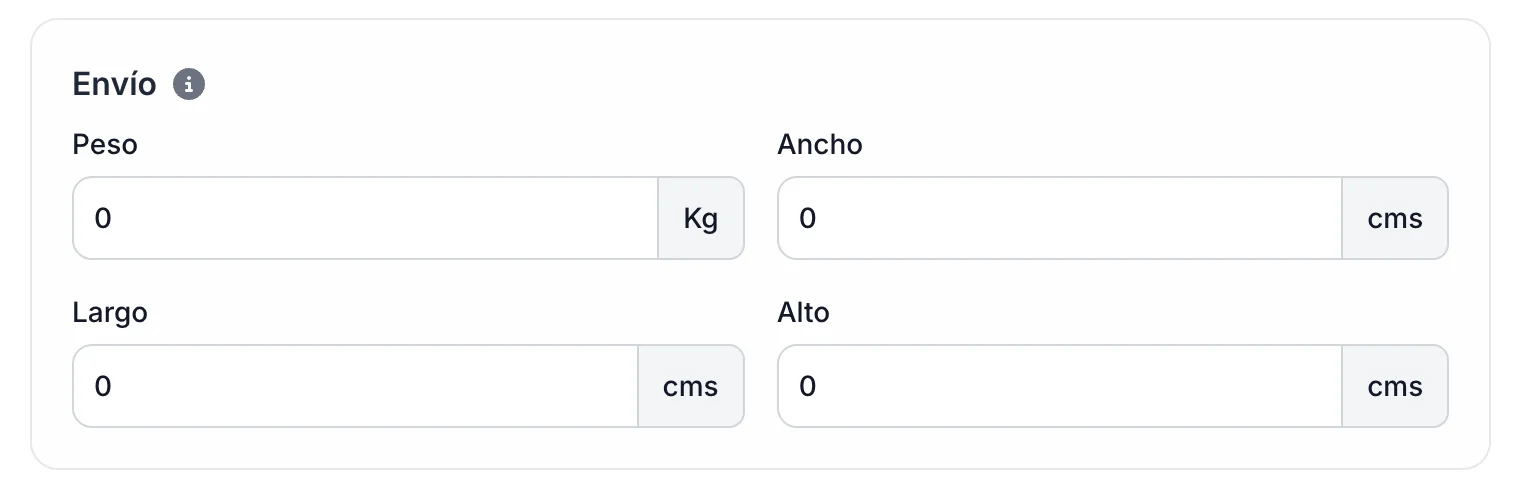Click the Ancho field label

point(819,145)
